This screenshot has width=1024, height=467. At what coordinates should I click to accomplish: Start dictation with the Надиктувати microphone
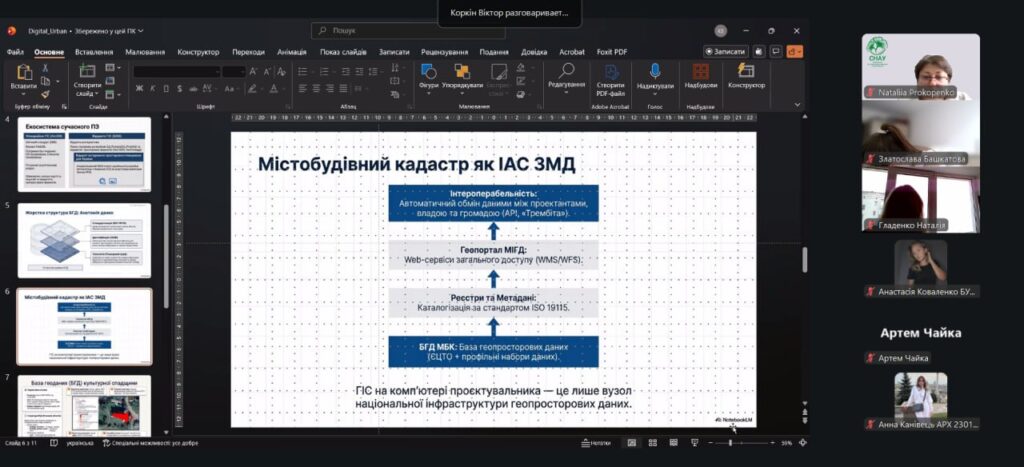[x=655, y=73]
